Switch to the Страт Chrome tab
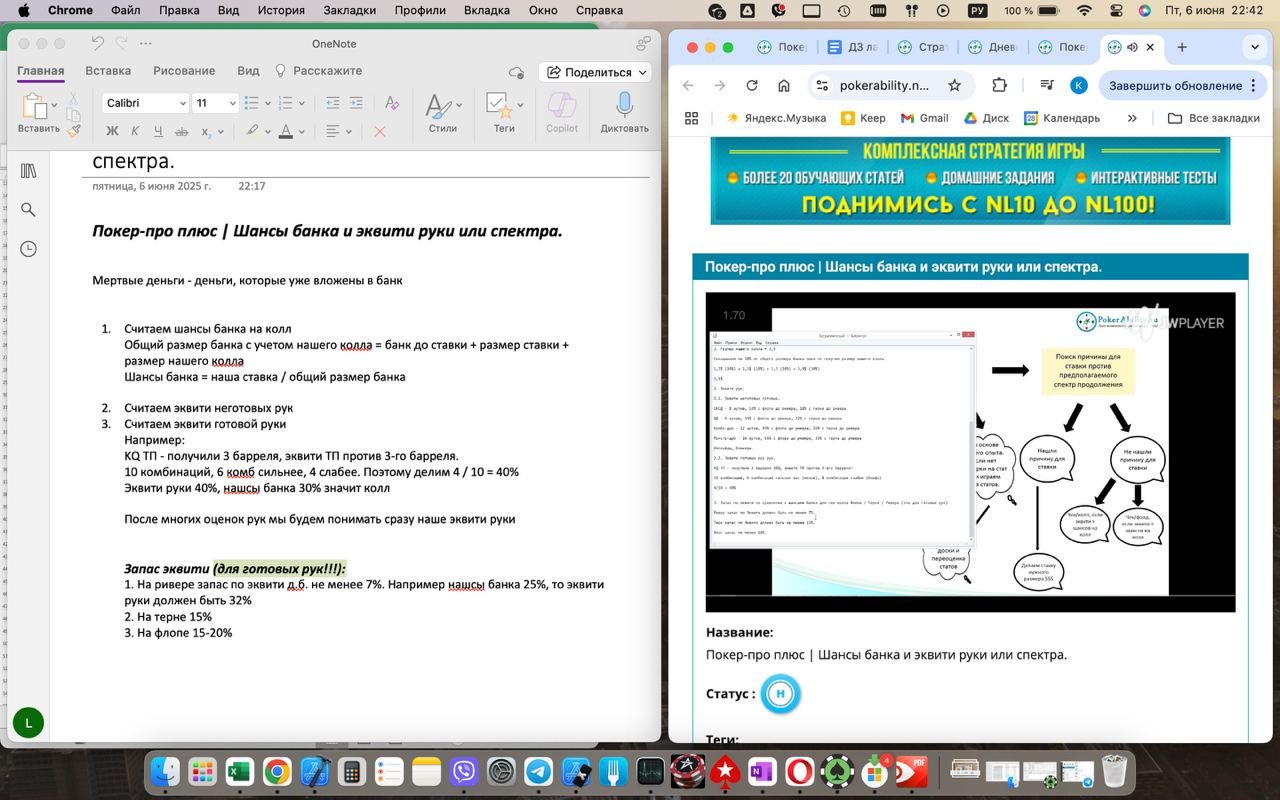Viewport: 1280px width, 800px height. (922, 47)
